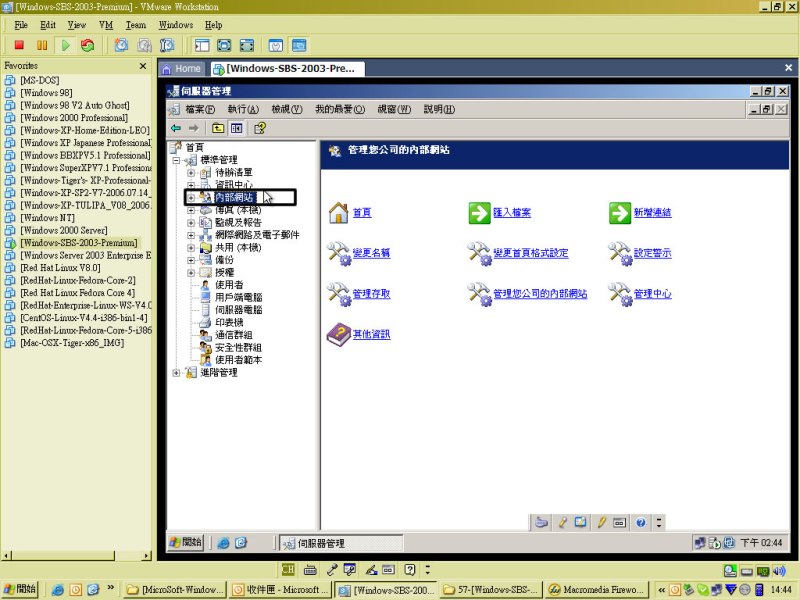Click the guest 開始 Start button
Screen dimensions: 800x600
(x=186, y=542)
